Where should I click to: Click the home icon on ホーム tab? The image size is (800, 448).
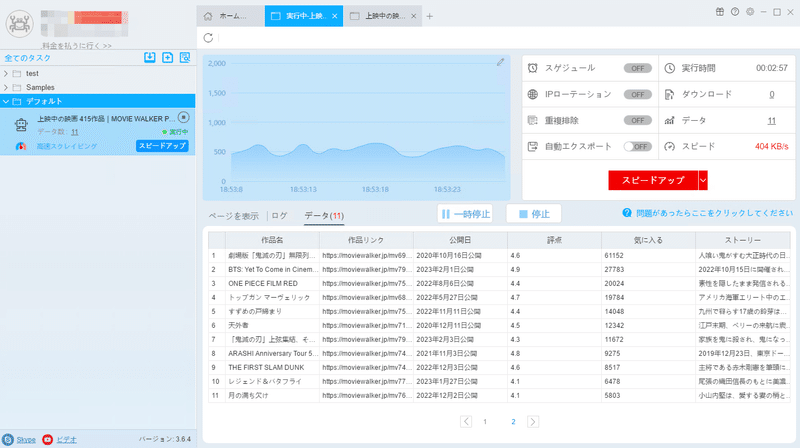coord(208,16)
